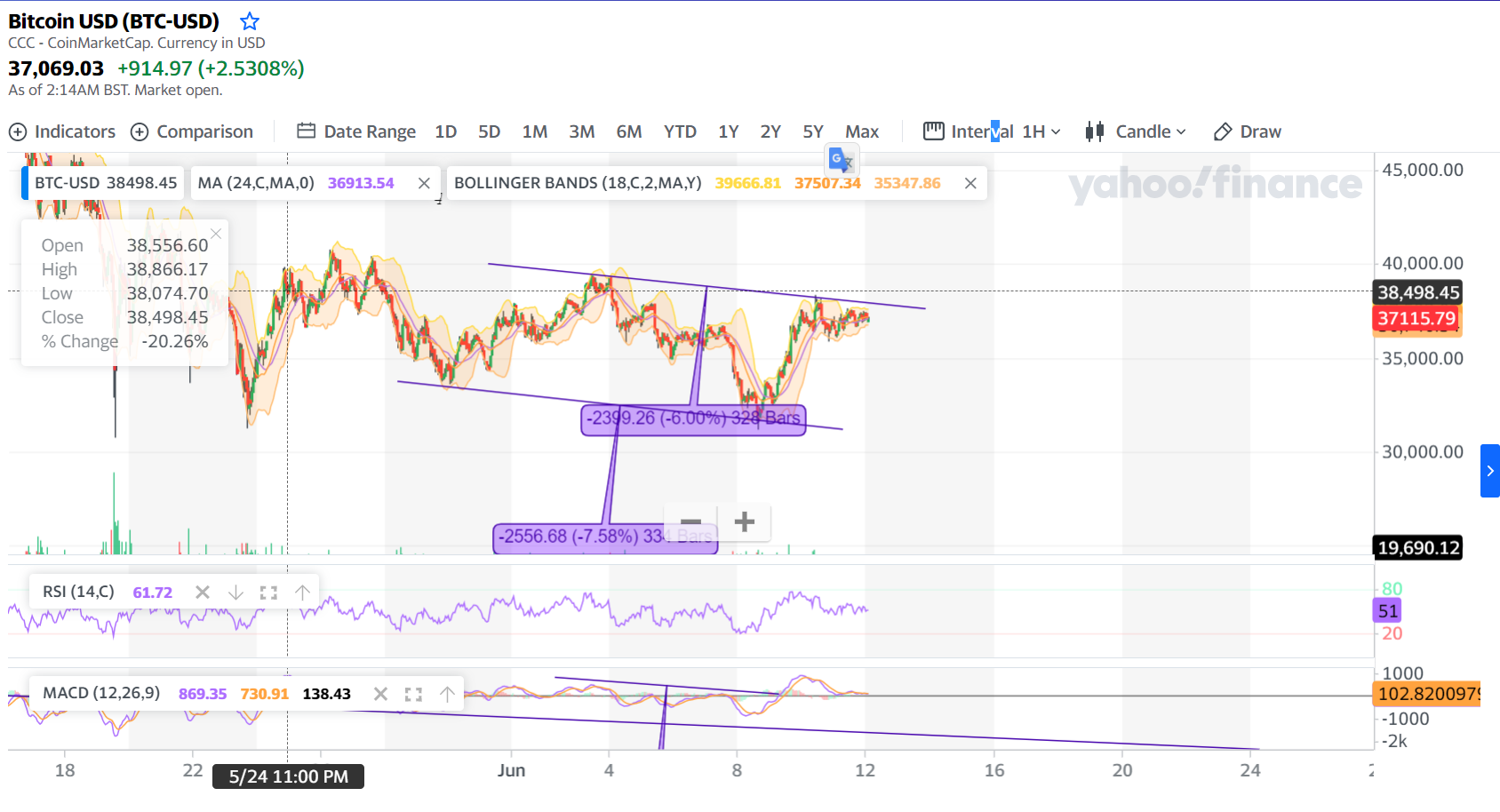Viewport: 1500px width, 812px height.
Task: Select the 2Y range
Action: 770,131
